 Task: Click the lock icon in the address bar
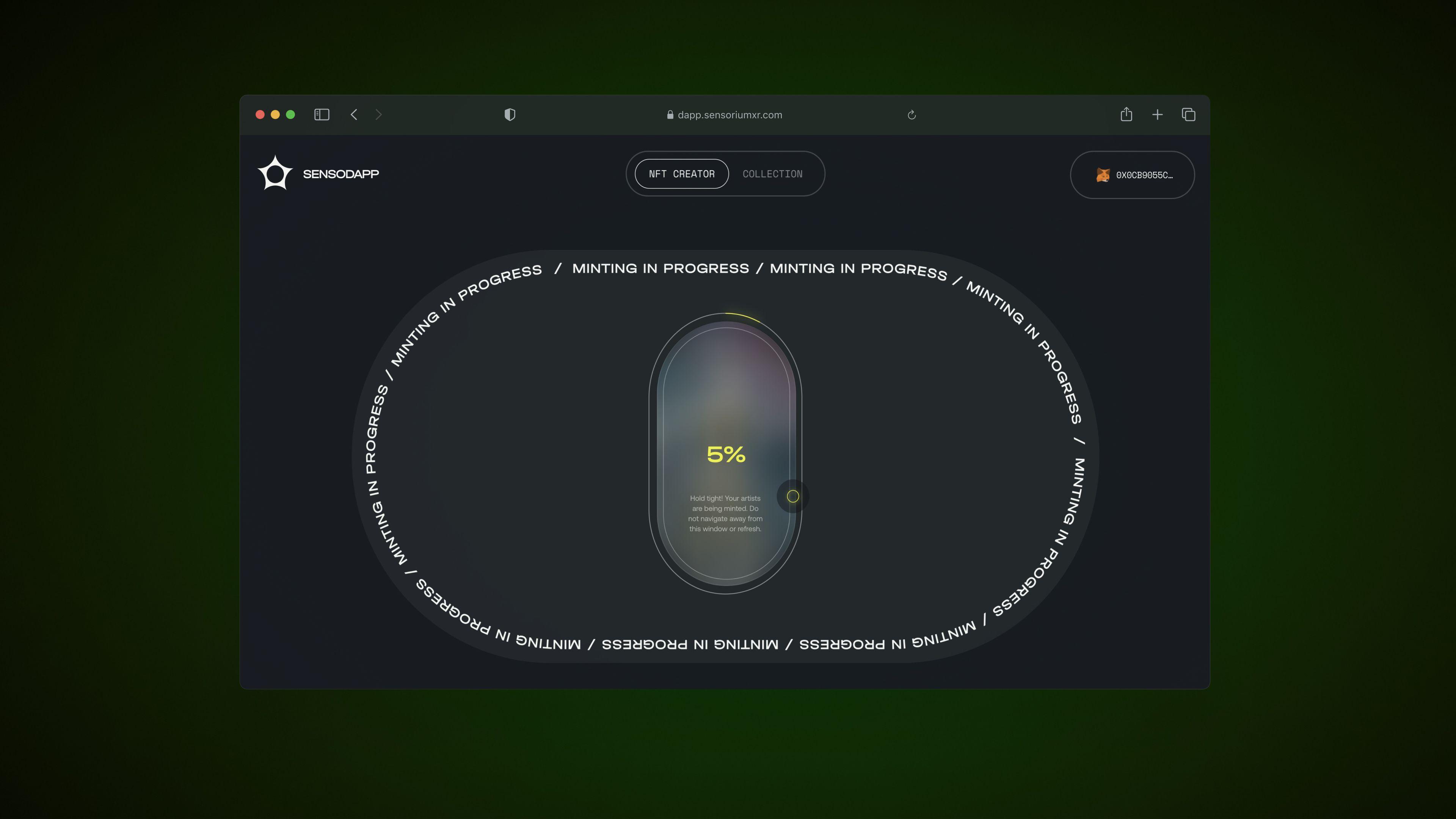coord(670,115)
